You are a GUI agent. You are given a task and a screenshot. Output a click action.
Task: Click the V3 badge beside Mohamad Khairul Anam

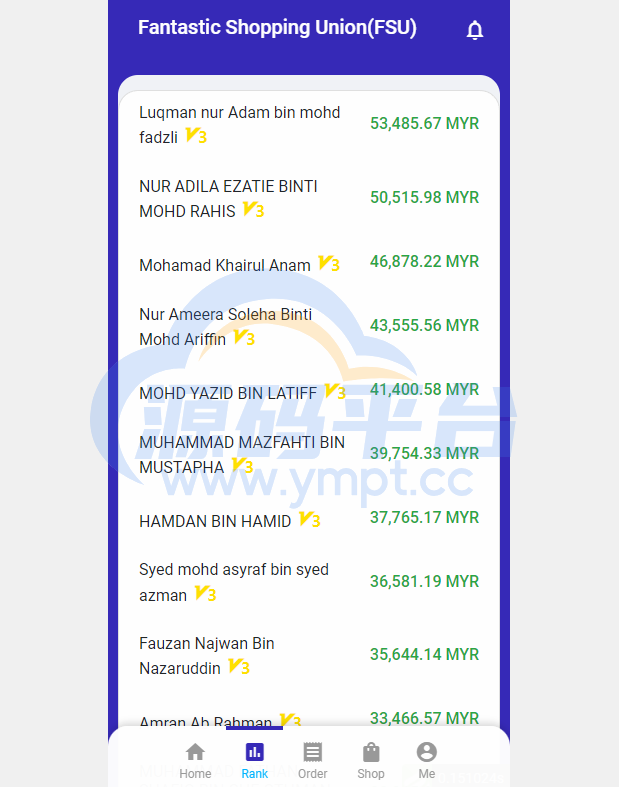(329, 264)
